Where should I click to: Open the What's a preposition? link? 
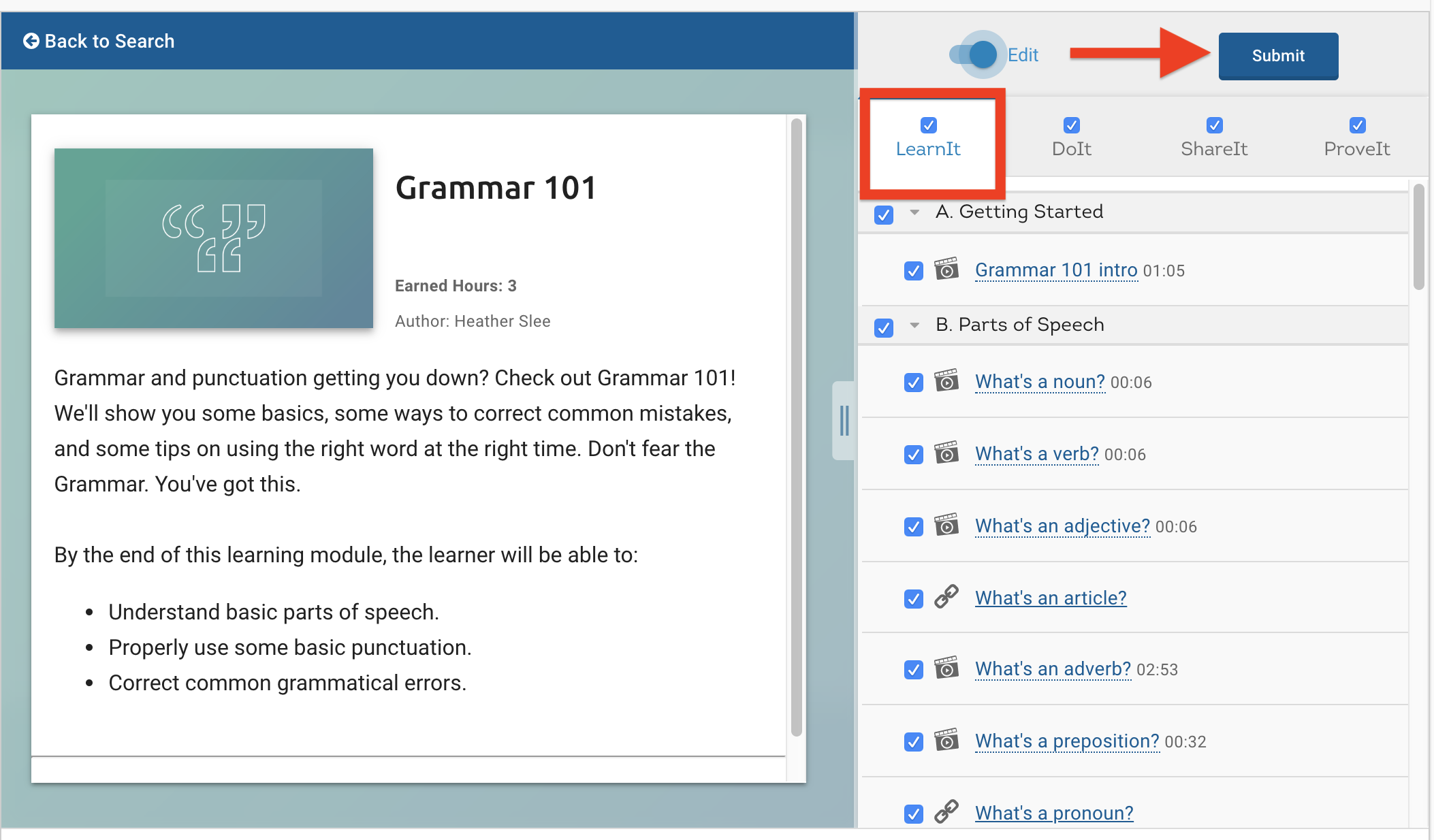pyautogui.click(x=1066, y=741)
